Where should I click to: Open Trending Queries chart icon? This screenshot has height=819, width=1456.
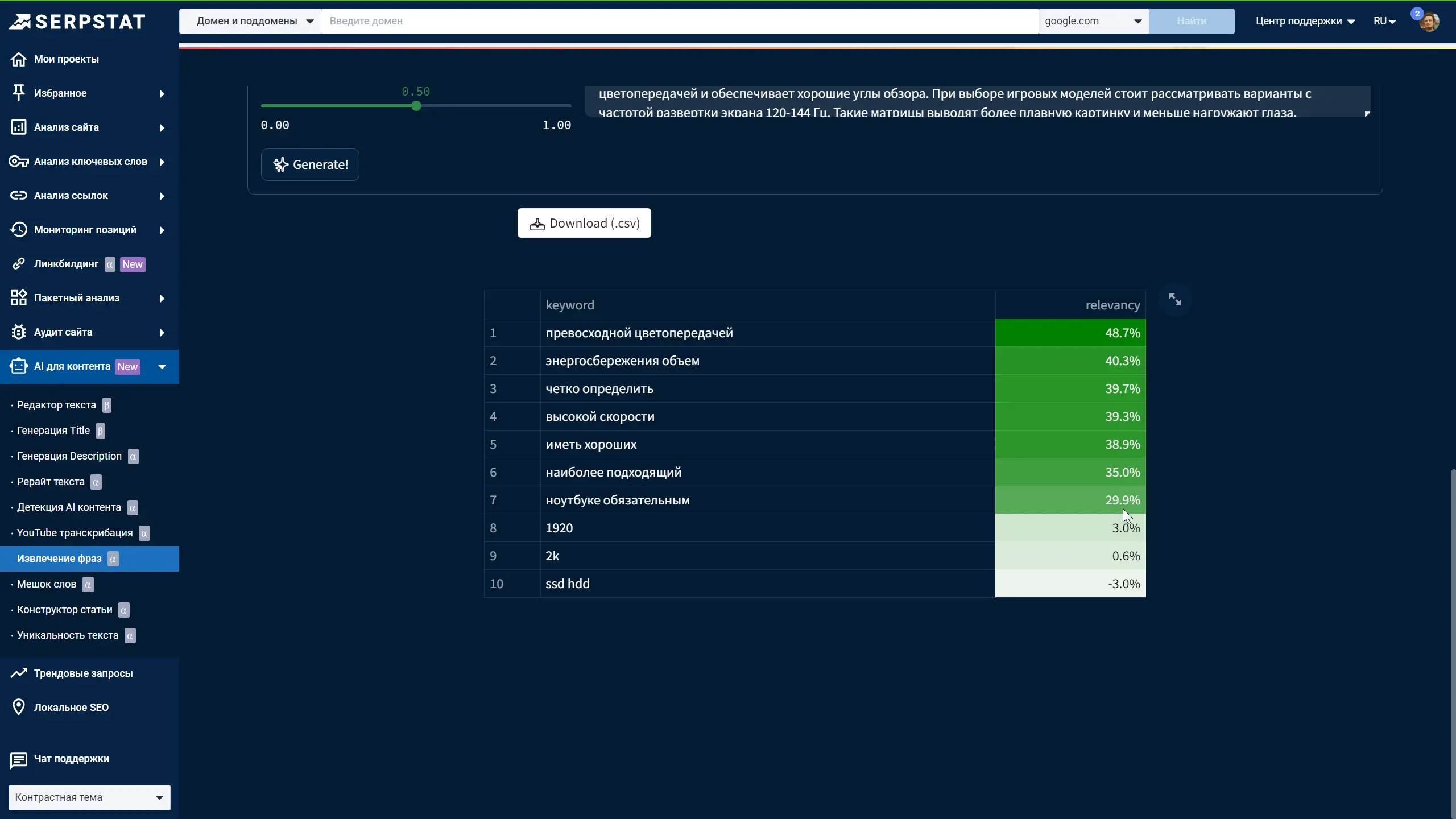pyautogui.click(x=19, y=673)
